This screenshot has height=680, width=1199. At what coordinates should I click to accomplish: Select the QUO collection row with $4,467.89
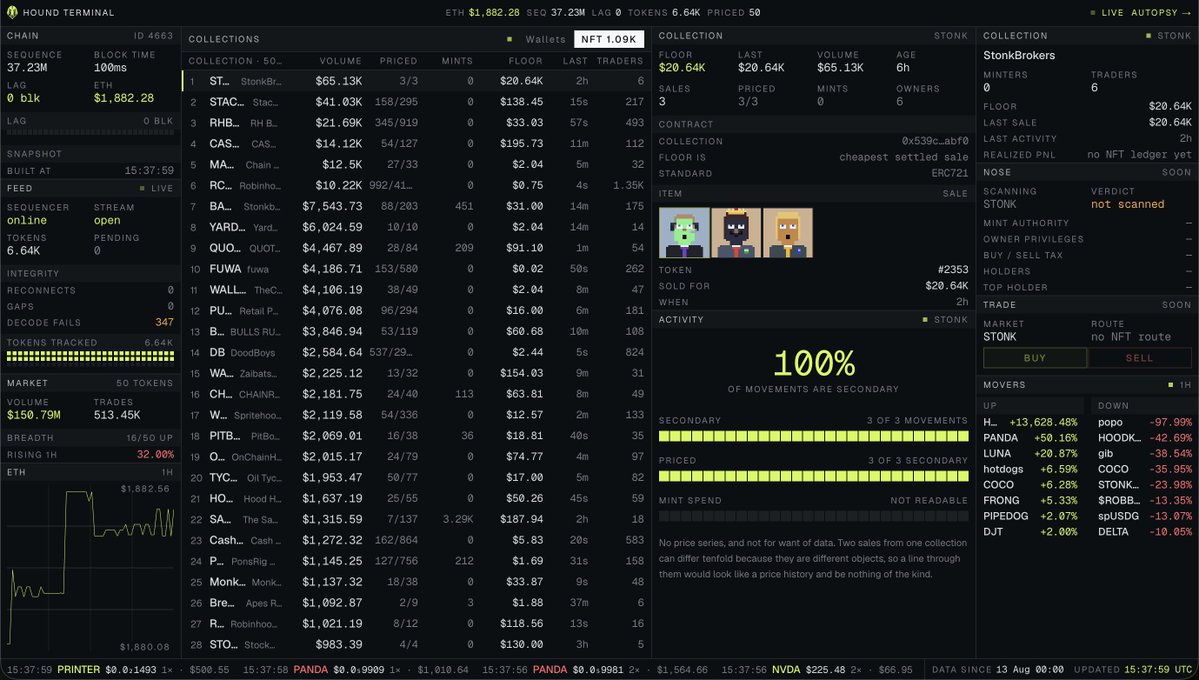(x=417, y=248)
